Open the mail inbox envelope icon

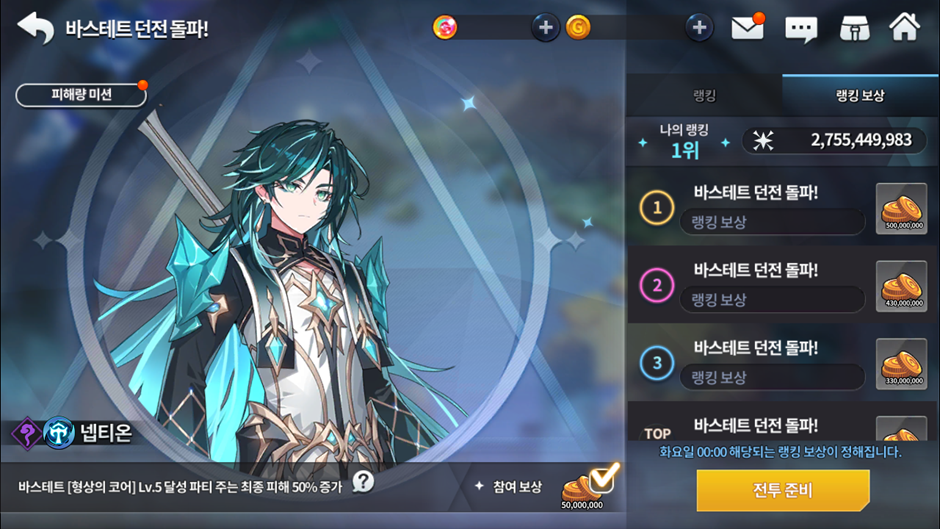748,28
